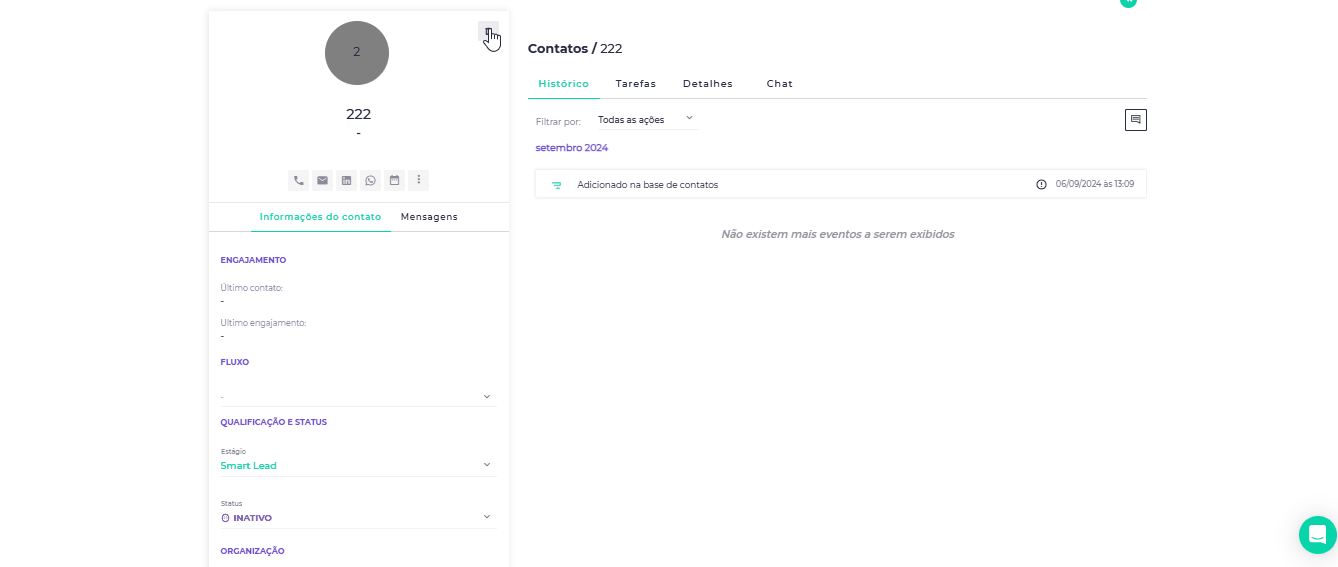
Task: Click the green filter icon on history event
Action: (557, 185)
